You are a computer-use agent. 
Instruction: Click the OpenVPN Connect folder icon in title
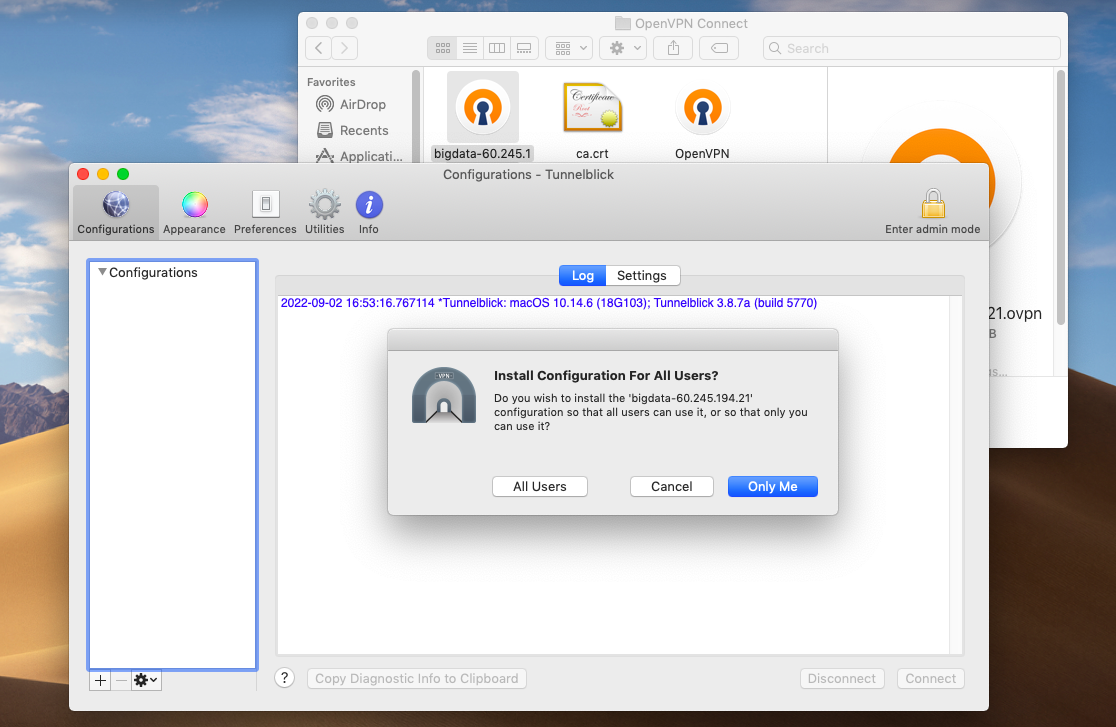(623, 23)
